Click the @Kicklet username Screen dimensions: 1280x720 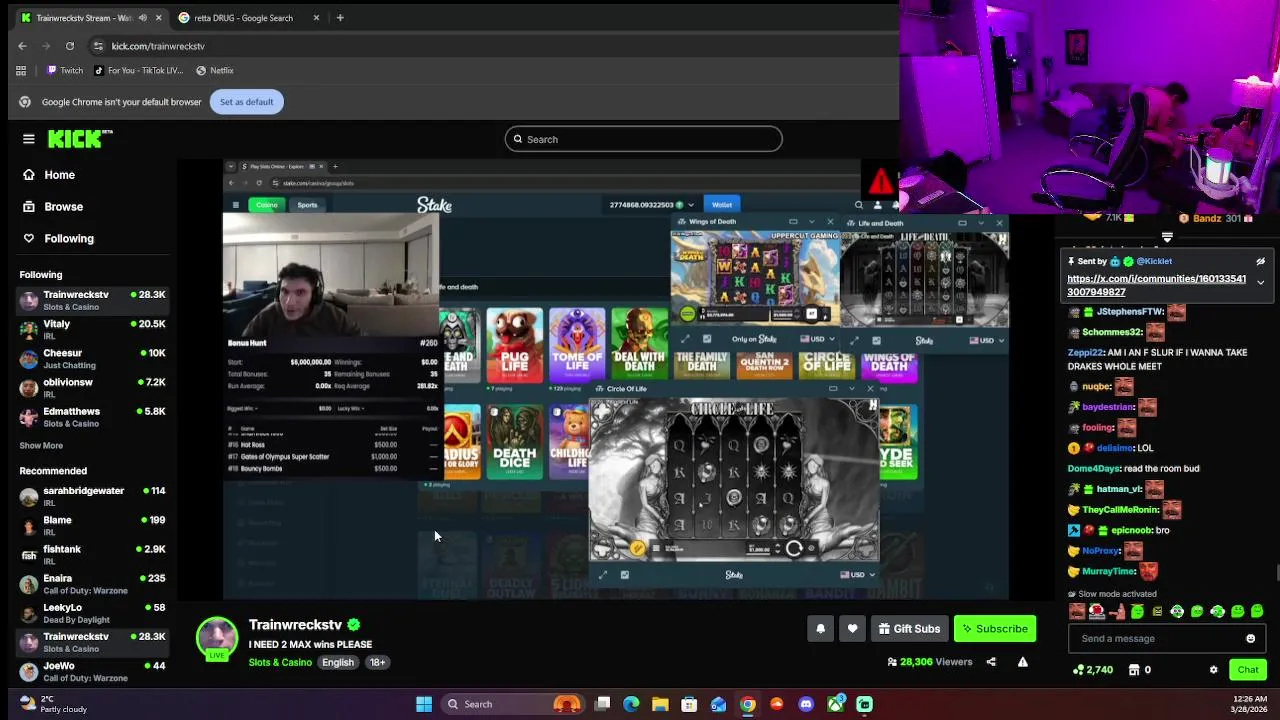coord(1154,262)
